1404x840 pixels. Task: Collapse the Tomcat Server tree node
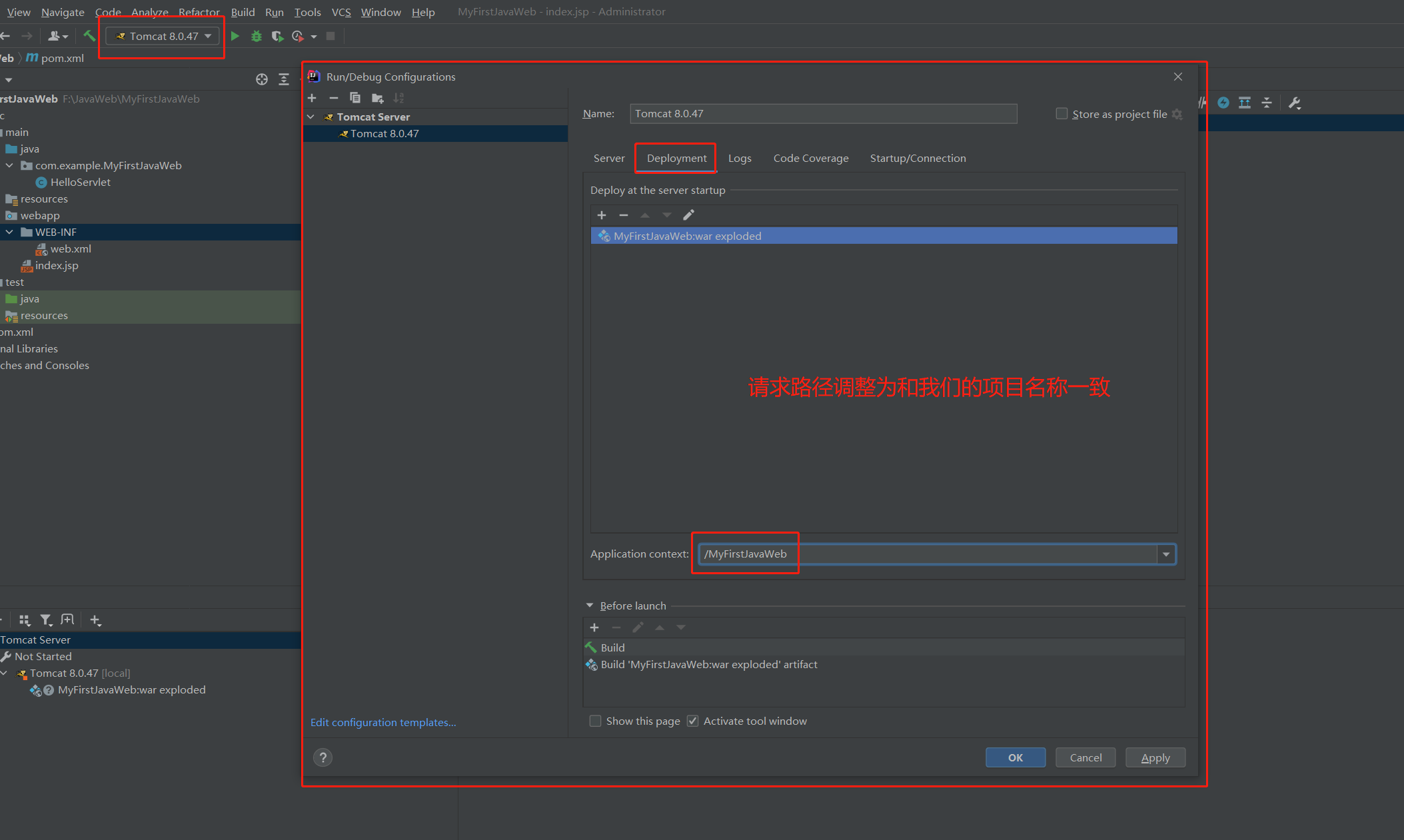pos(311,117)
